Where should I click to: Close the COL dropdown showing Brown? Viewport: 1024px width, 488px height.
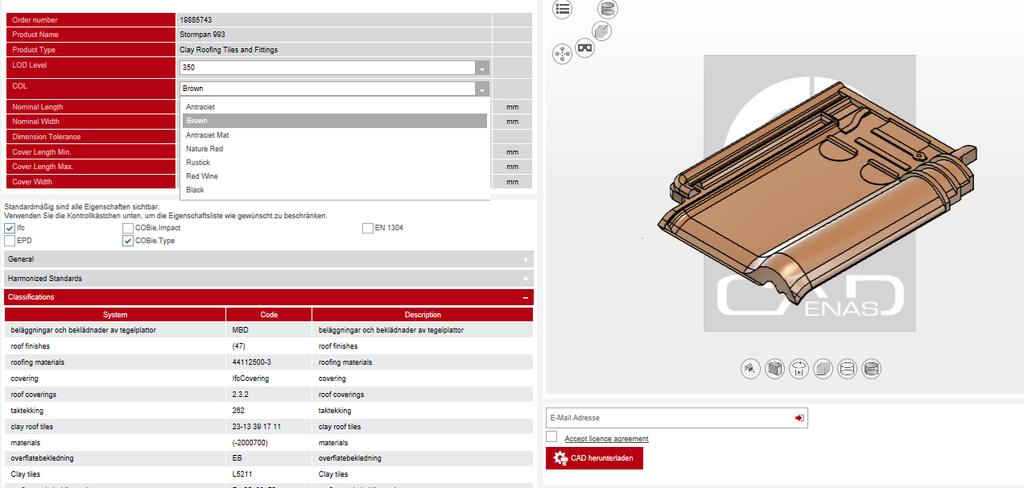(334, 88)
